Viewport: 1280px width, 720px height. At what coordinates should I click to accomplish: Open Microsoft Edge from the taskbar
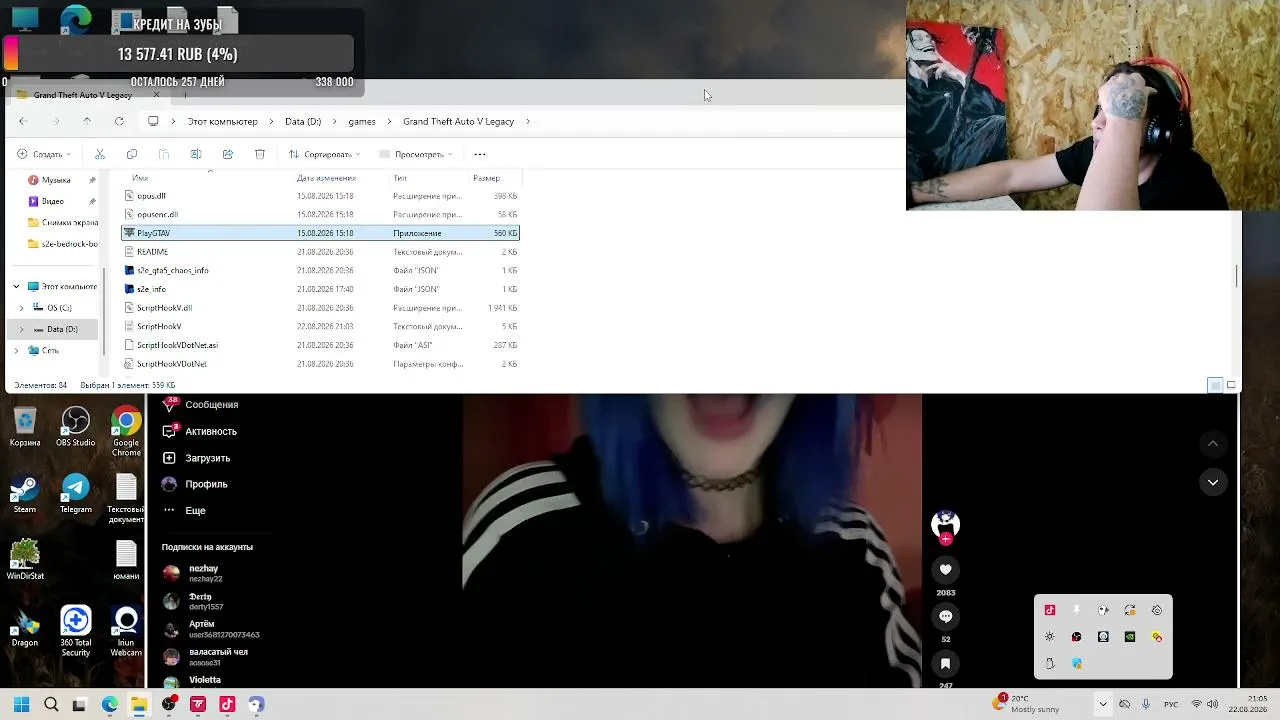(x=109, y=704)
